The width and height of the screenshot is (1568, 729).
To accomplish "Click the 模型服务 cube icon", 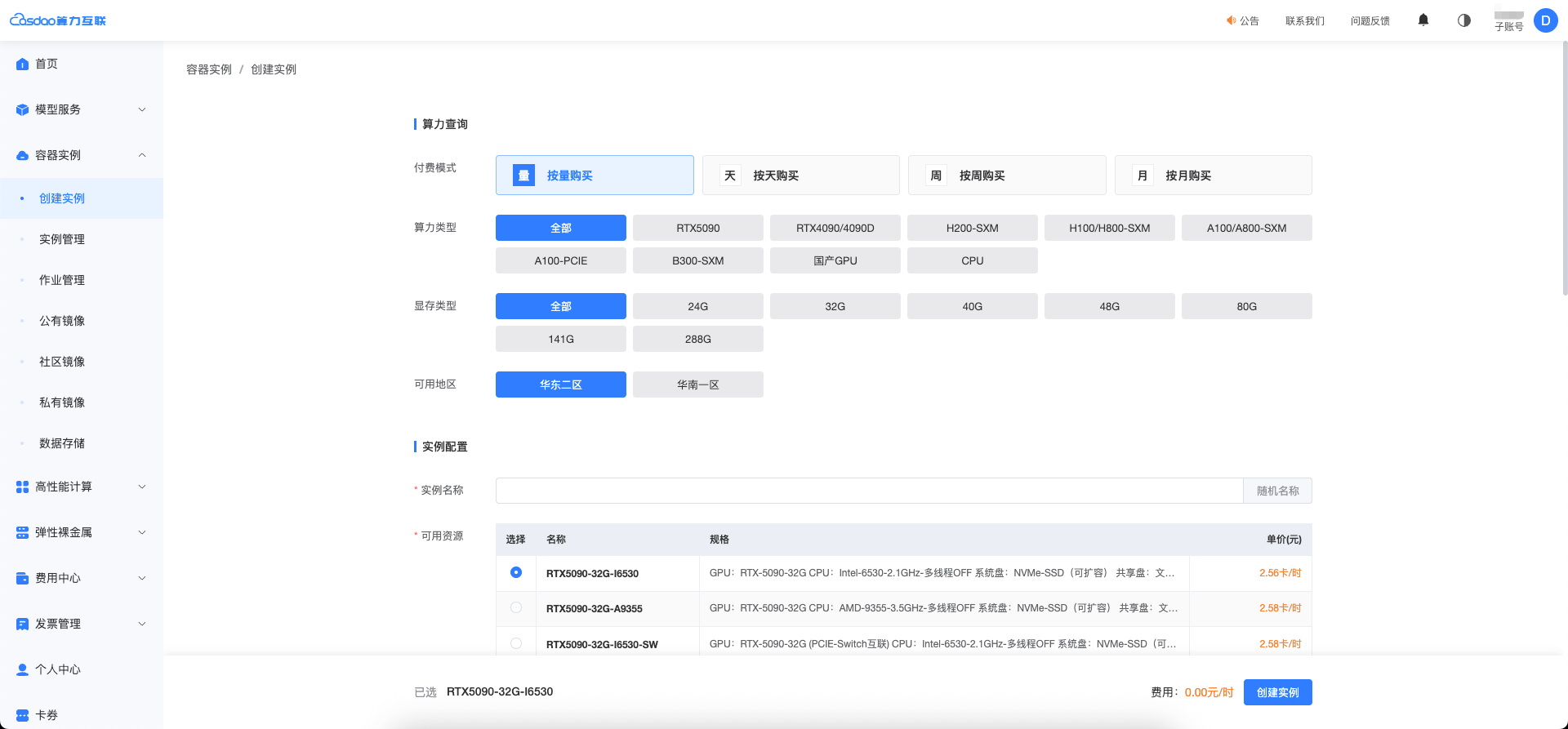I will pyautogui.click(x=22, y=109).
